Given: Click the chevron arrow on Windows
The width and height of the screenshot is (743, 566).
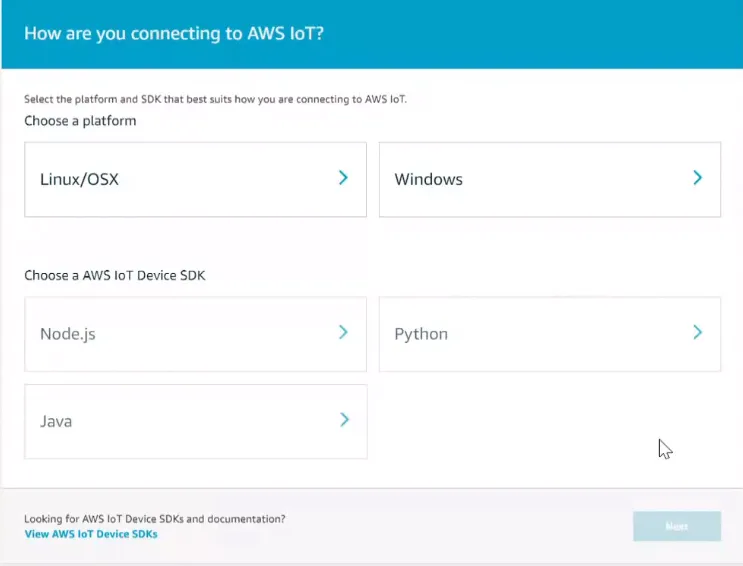Looking at the screenshot, I should [x=698, y=178].
